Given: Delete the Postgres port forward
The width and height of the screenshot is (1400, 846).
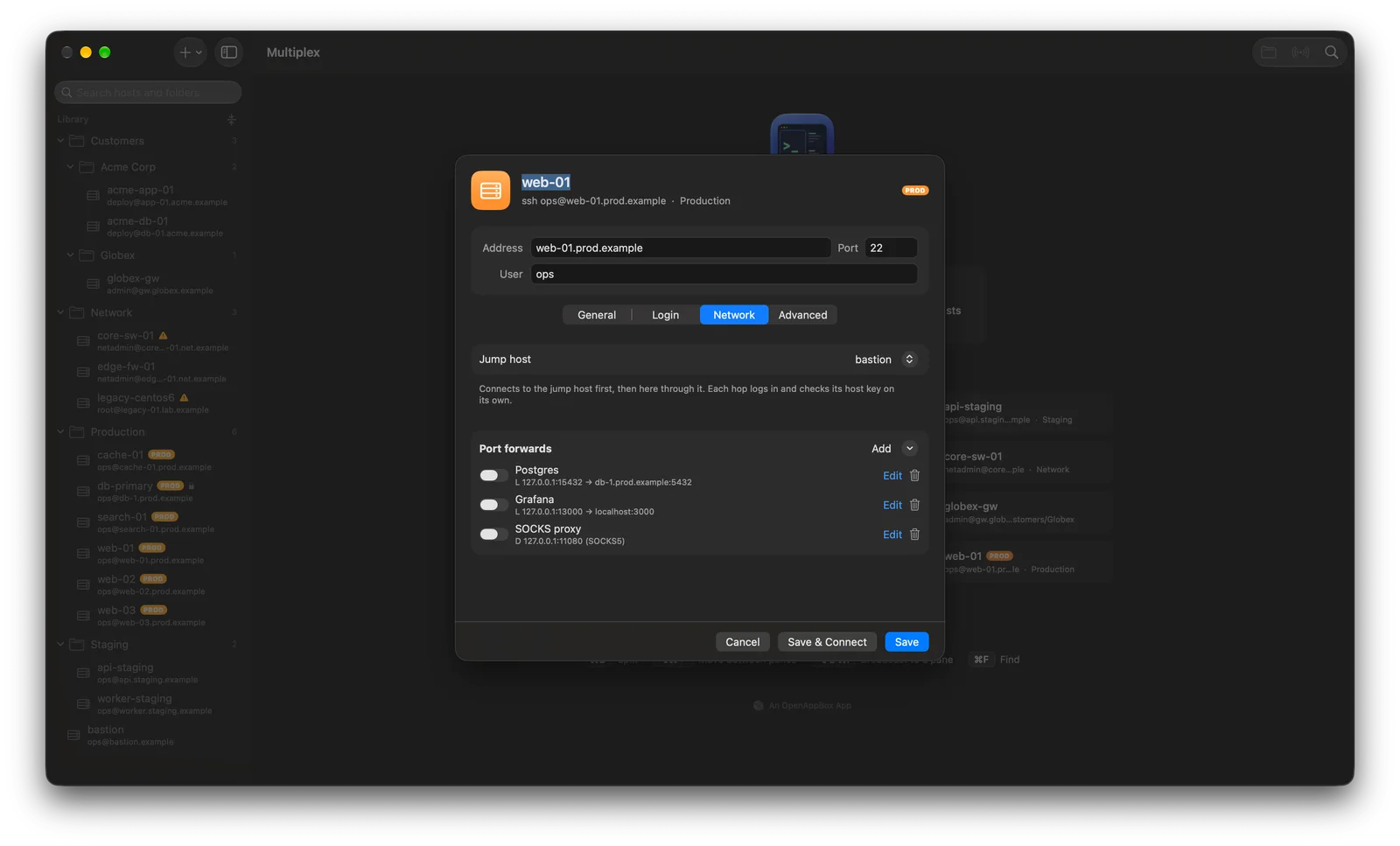Looking at the screenshot, I should [914, 476].
